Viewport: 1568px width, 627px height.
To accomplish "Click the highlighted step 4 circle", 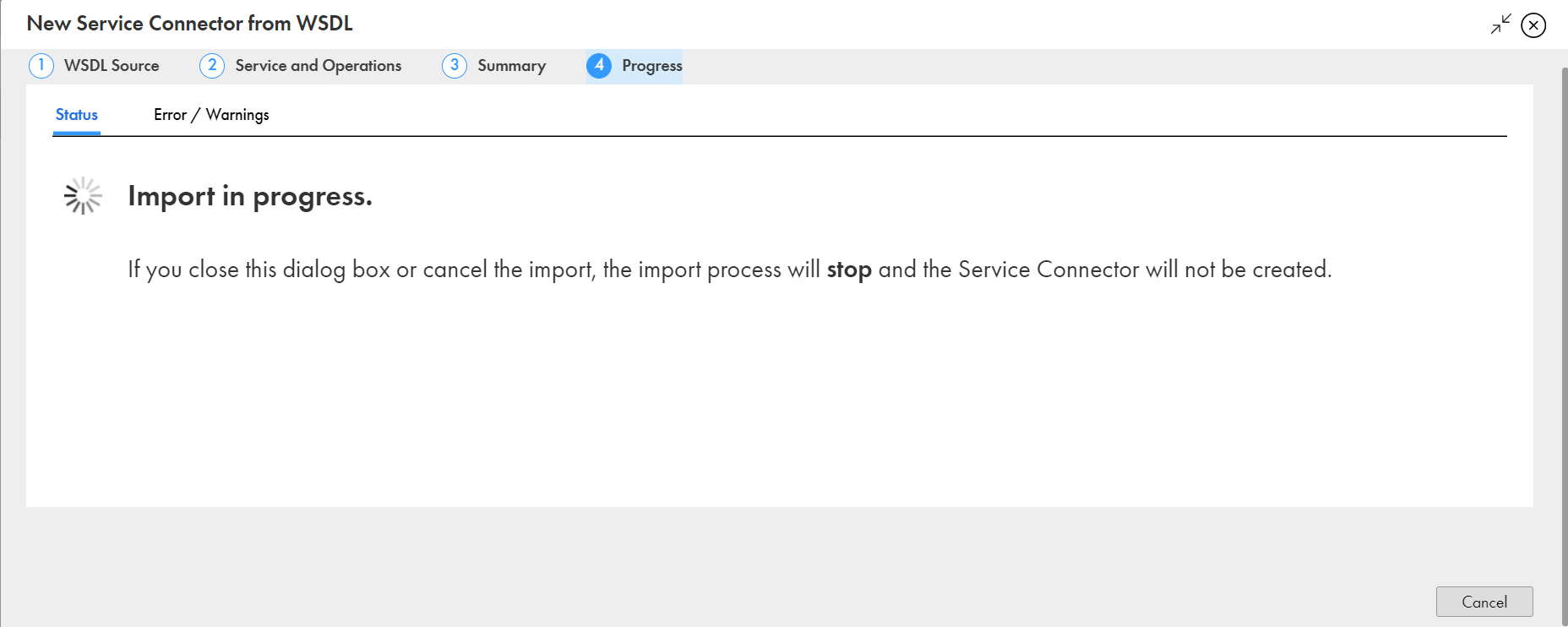I will (599, 66).
